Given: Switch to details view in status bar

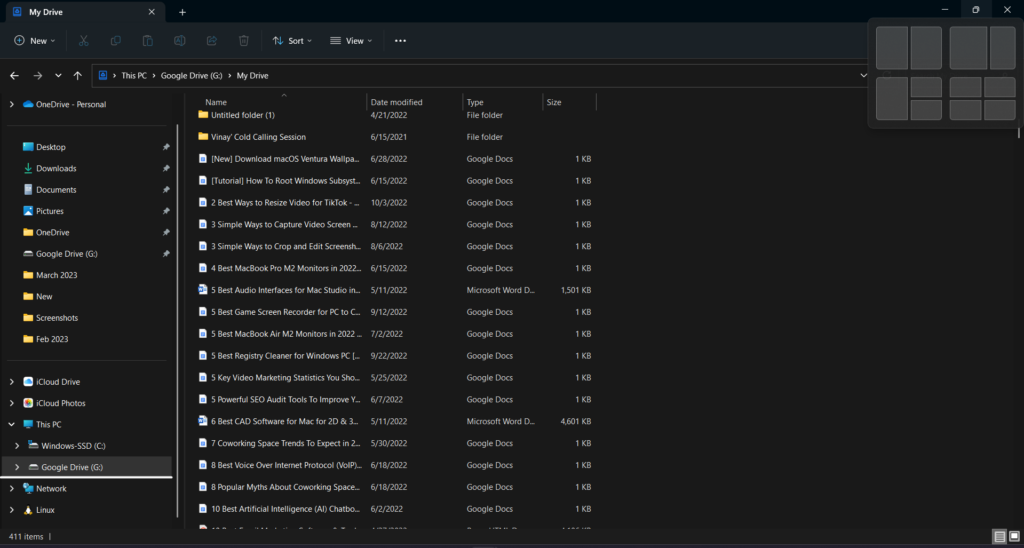Looking at the screenshot, I should (999, 537).
